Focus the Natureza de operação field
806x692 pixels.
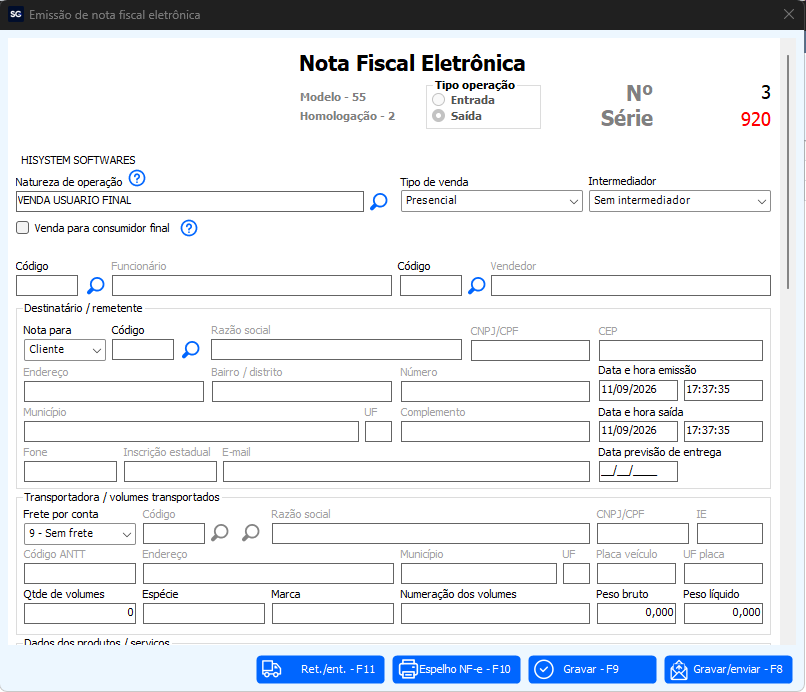(190, 201)
